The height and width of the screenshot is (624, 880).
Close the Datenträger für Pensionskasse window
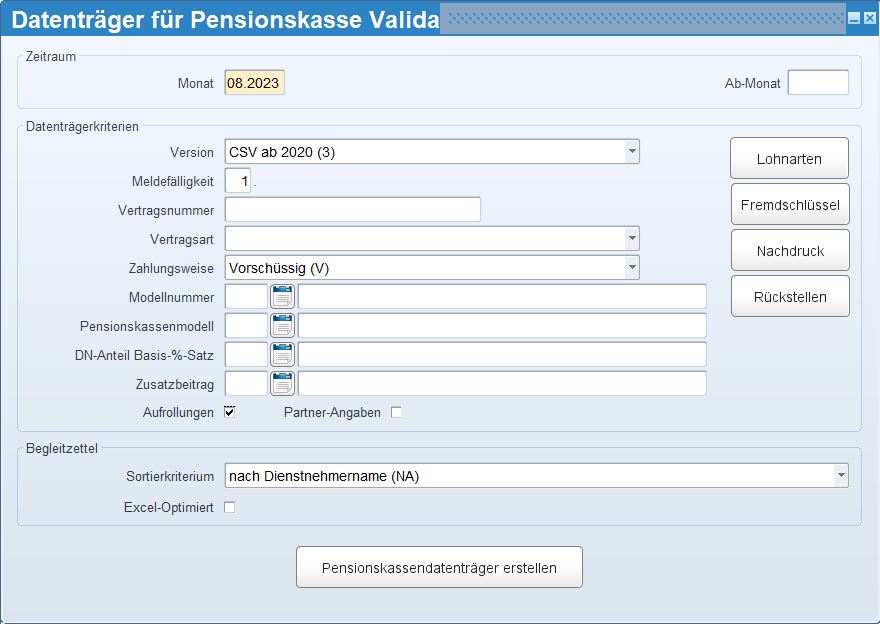click(x=869, y=19)
